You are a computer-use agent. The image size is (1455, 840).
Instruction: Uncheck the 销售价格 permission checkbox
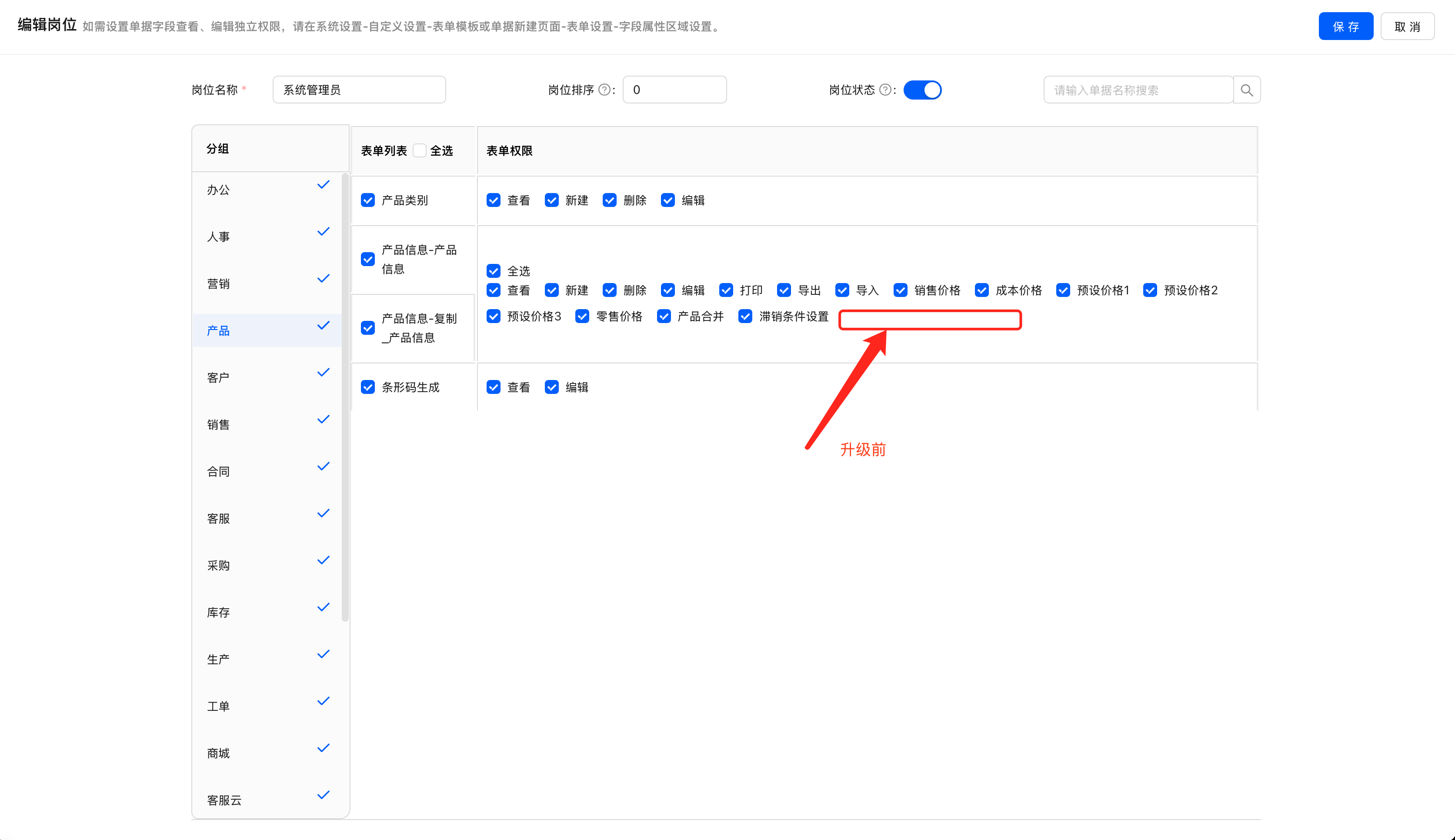(x=900, y=290)
